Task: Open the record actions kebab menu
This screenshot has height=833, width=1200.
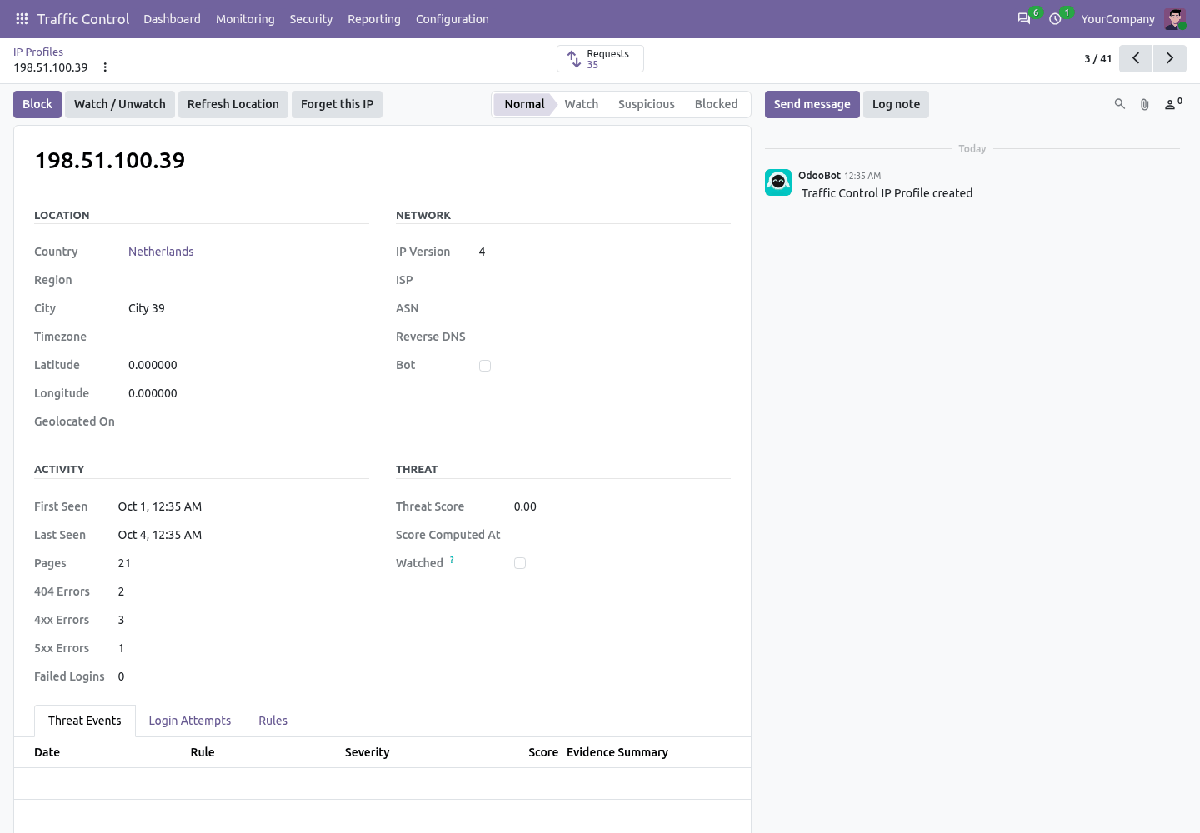Action: (105, 68)
